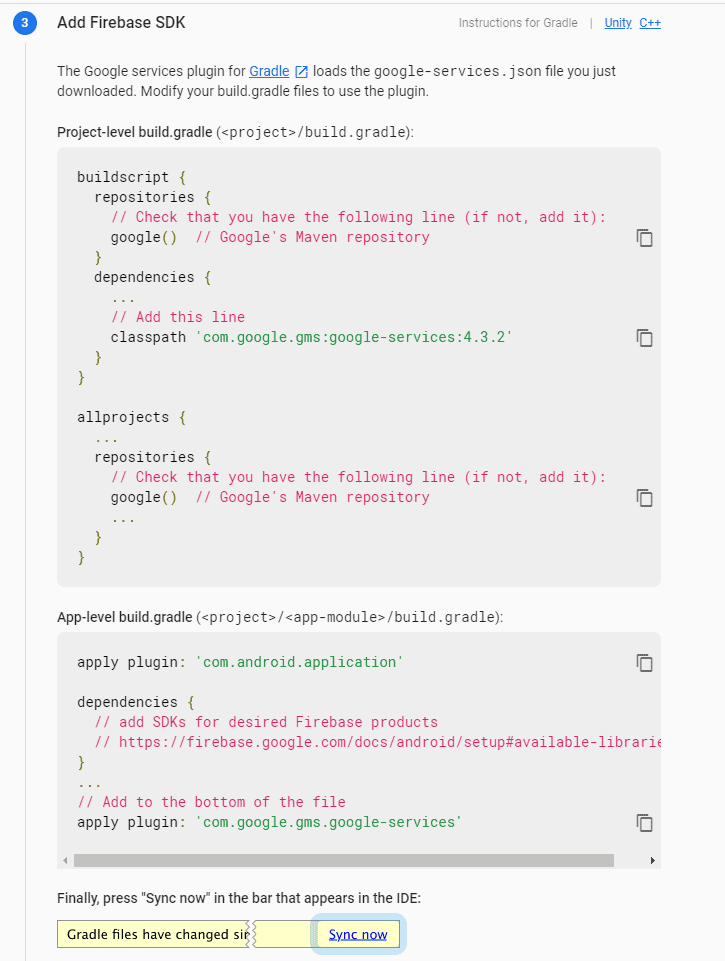Copy the 'com.android.application' plugin line
Screen dimensions: 725x961
644,663
